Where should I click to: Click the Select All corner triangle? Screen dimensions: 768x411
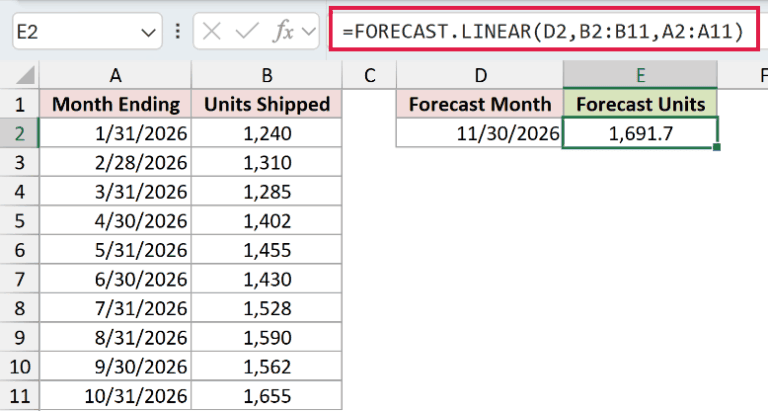pyautogui.click(x=23, y=75)
